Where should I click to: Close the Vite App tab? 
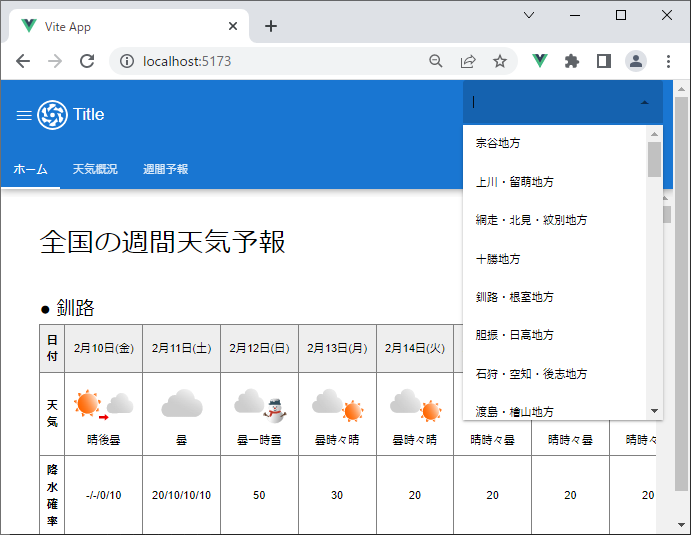coord(233,26)
